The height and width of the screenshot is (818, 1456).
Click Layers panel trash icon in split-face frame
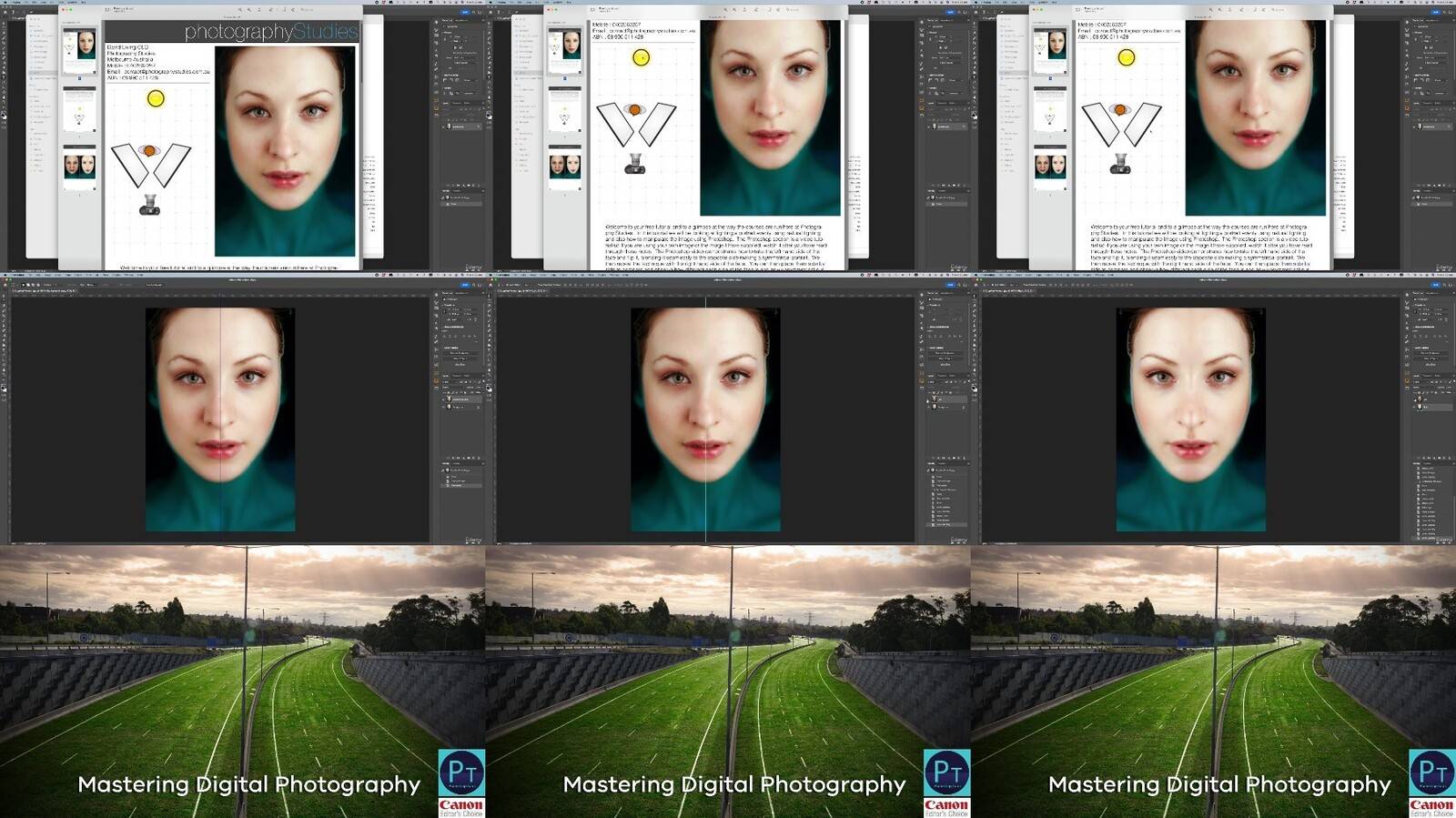click(479, 457)
